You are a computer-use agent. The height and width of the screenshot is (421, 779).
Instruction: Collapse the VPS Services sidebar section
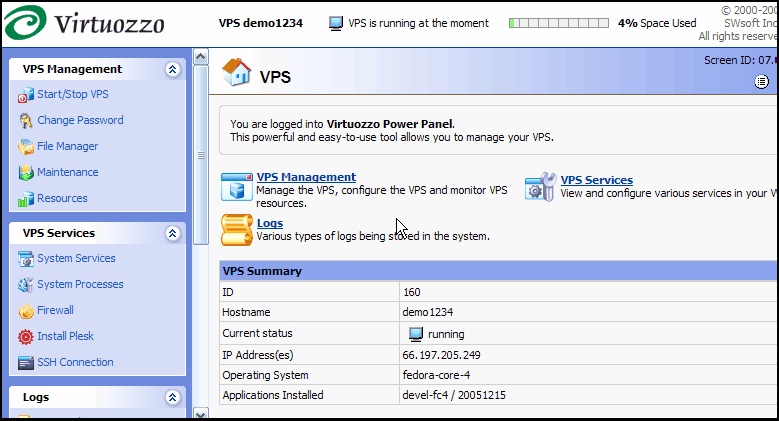tap(172, 234)
